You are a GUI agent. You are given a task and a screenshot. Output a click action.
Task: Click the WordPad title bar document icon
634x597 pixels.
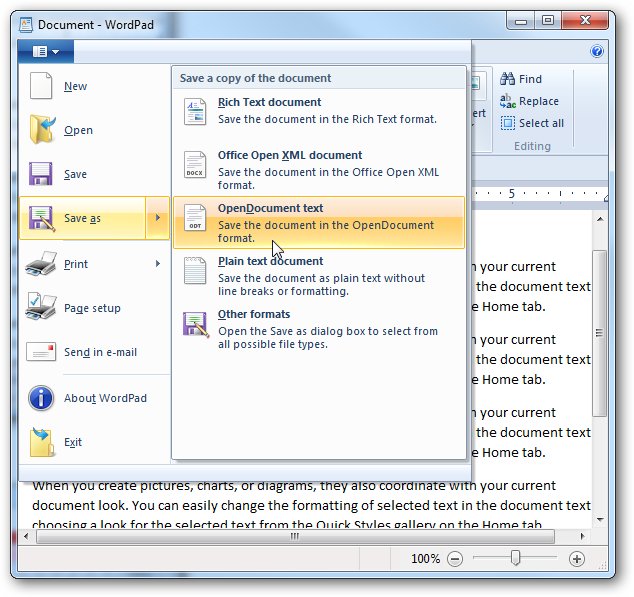(x=26, y=25)
